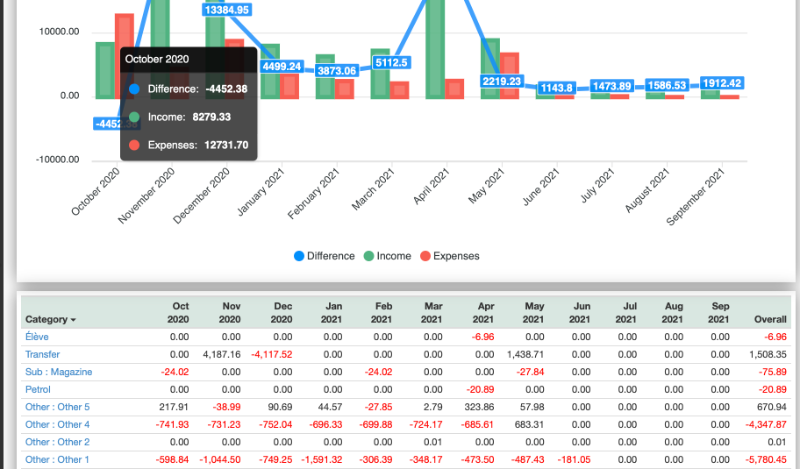The height and width of the screenshot is (469, 800).
Task: Open the Other : Other 4 category
Action: 60,425
